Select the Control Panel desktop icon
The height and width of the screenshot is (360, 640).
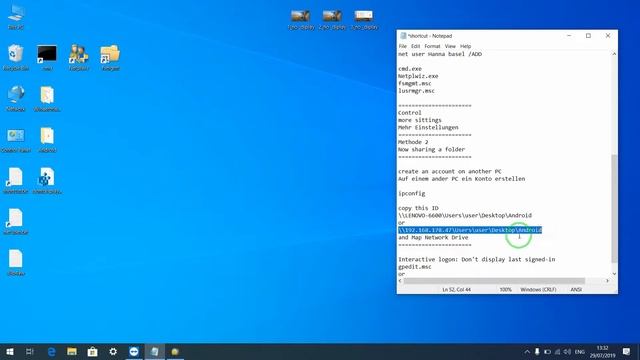16,140
